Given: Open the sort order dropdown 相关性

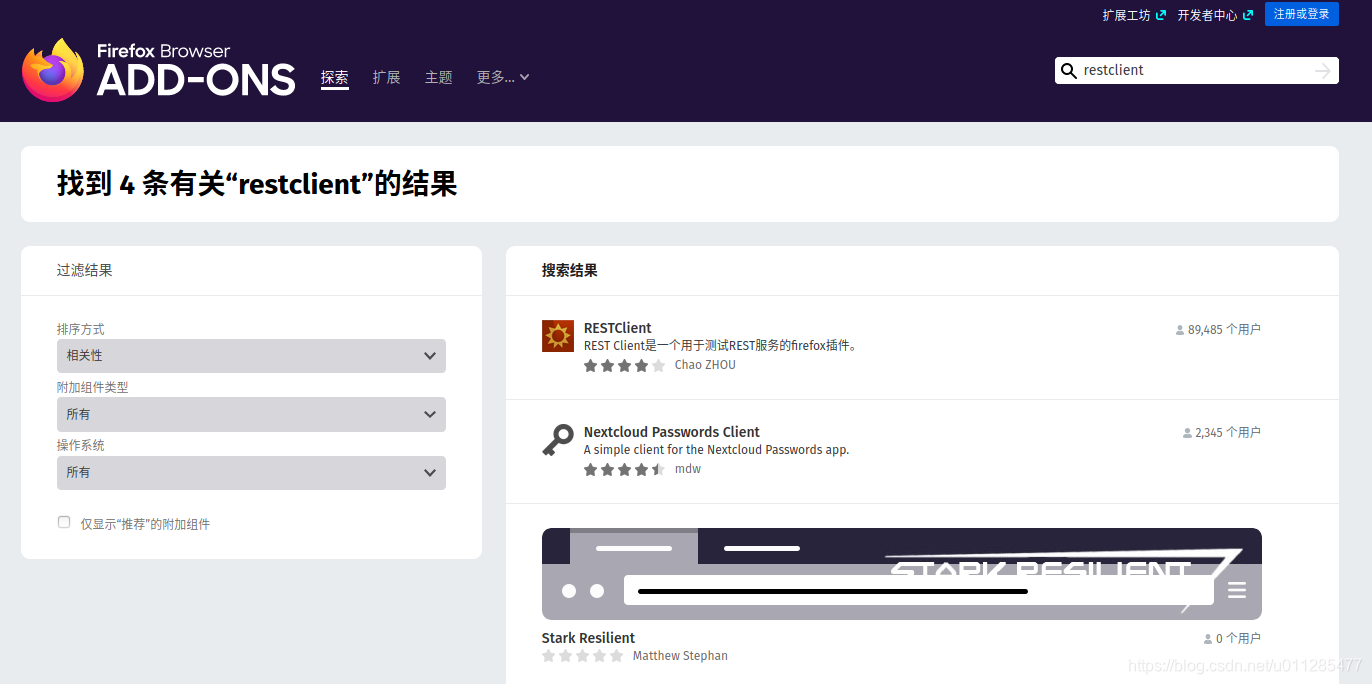Looking at the screenshot, I should coord(251,356).
